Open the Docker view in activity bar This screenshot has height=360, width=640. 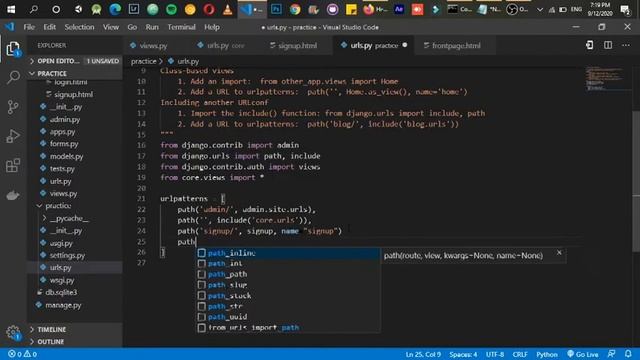13,195
